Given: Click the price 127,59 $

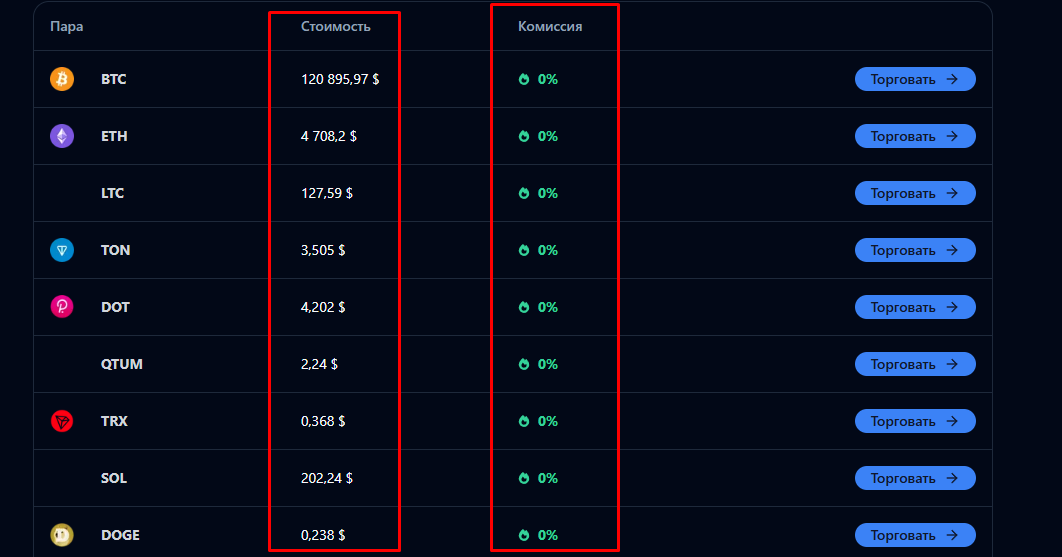Looking at the screenshot, I should click(326, 193).
